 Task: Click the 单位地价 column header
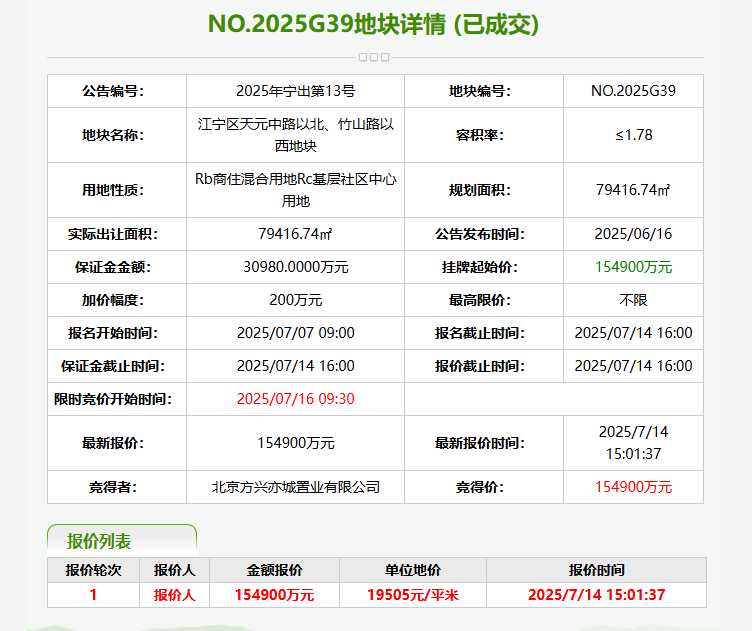413,570
